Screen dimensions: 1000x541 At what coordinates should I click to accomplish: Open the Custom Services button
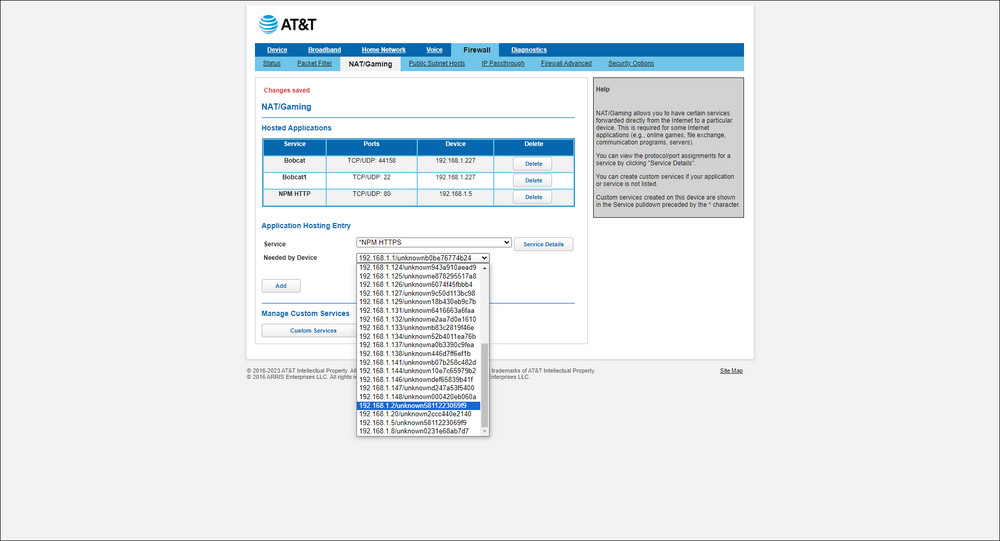[313, 330]
